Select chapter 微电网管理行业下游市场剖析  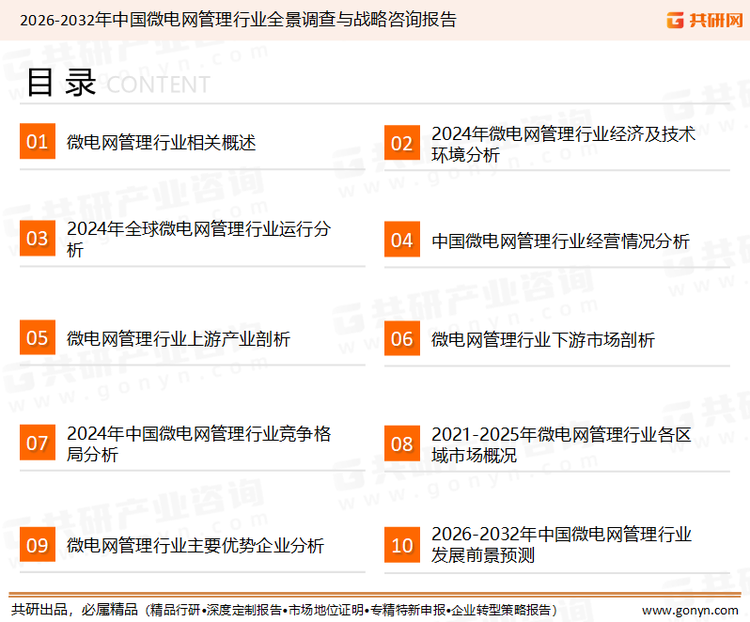pyautogui.click(x=542, y=340)
